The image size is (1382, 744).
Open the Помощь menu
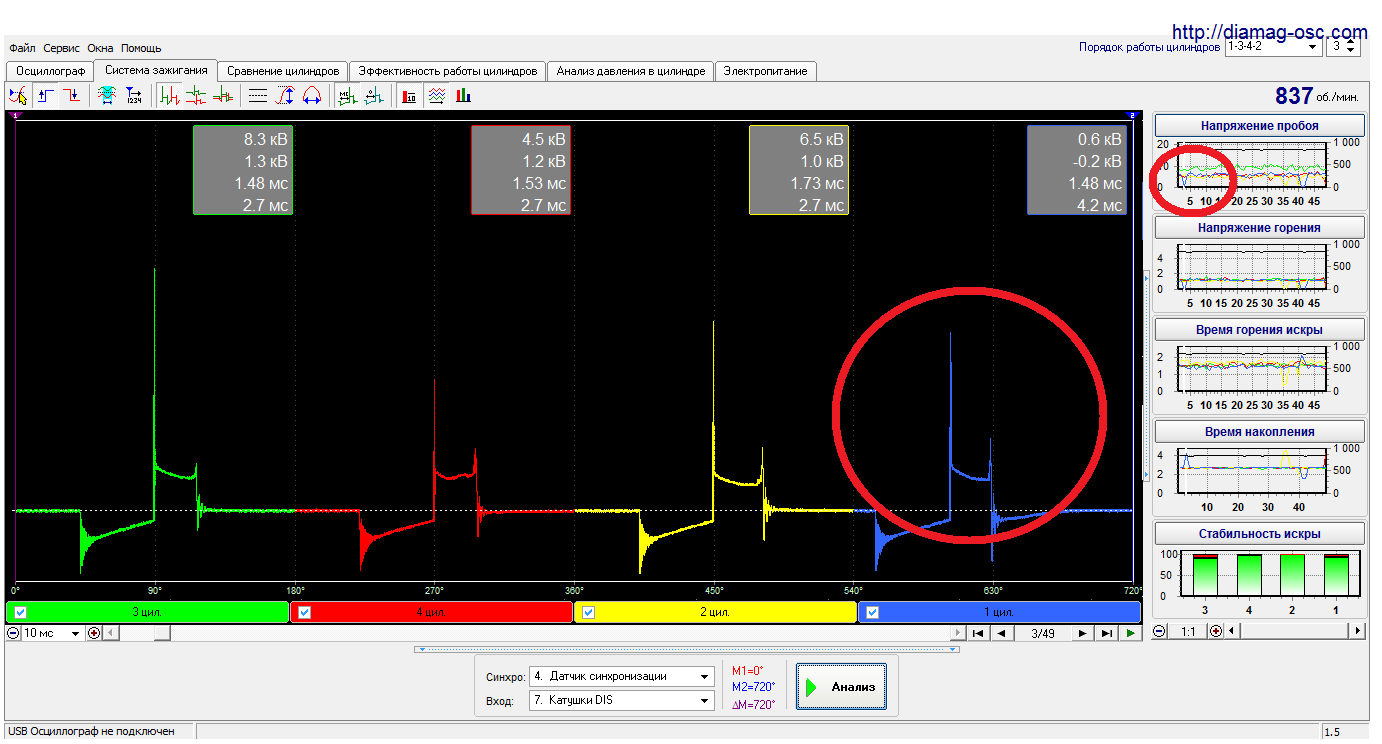[141, 48]
